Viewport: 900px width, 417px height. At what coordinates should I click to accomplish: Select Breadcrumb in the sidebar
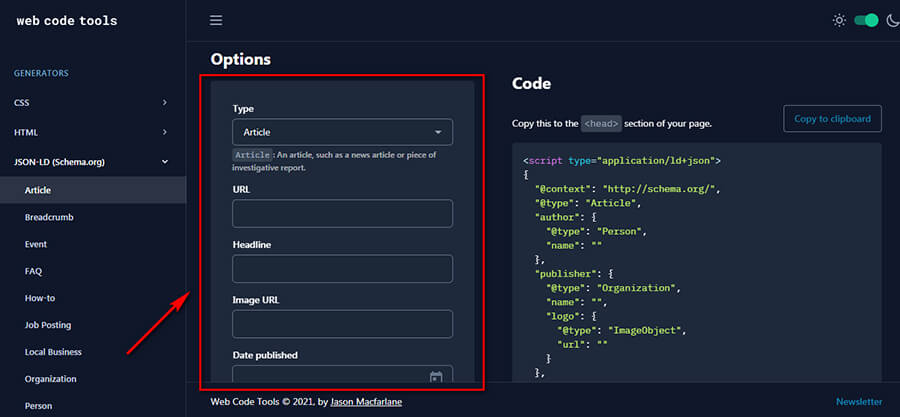(49, 217)
